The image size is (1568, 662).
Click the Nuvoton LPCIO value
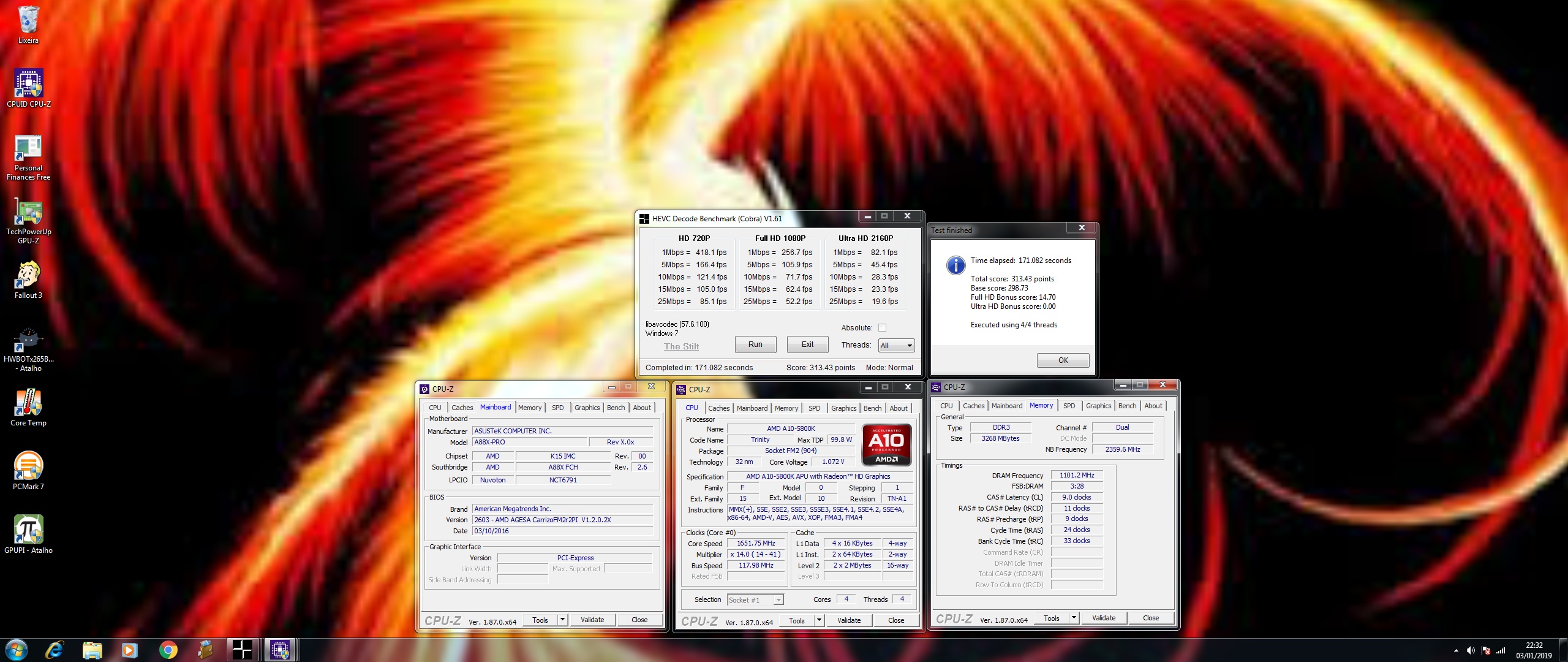coord(492,481)
